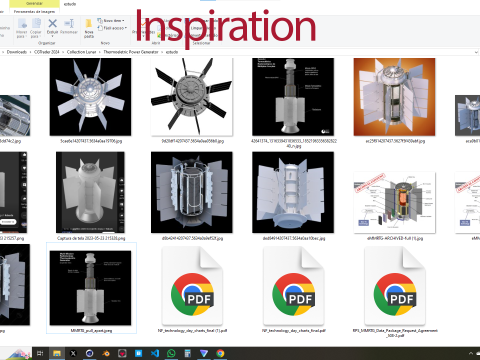480x360 pixels.
Task: Expand the chevron after Downloads breadcrumb
Action: pyautogui.click(x=30, y=52)
